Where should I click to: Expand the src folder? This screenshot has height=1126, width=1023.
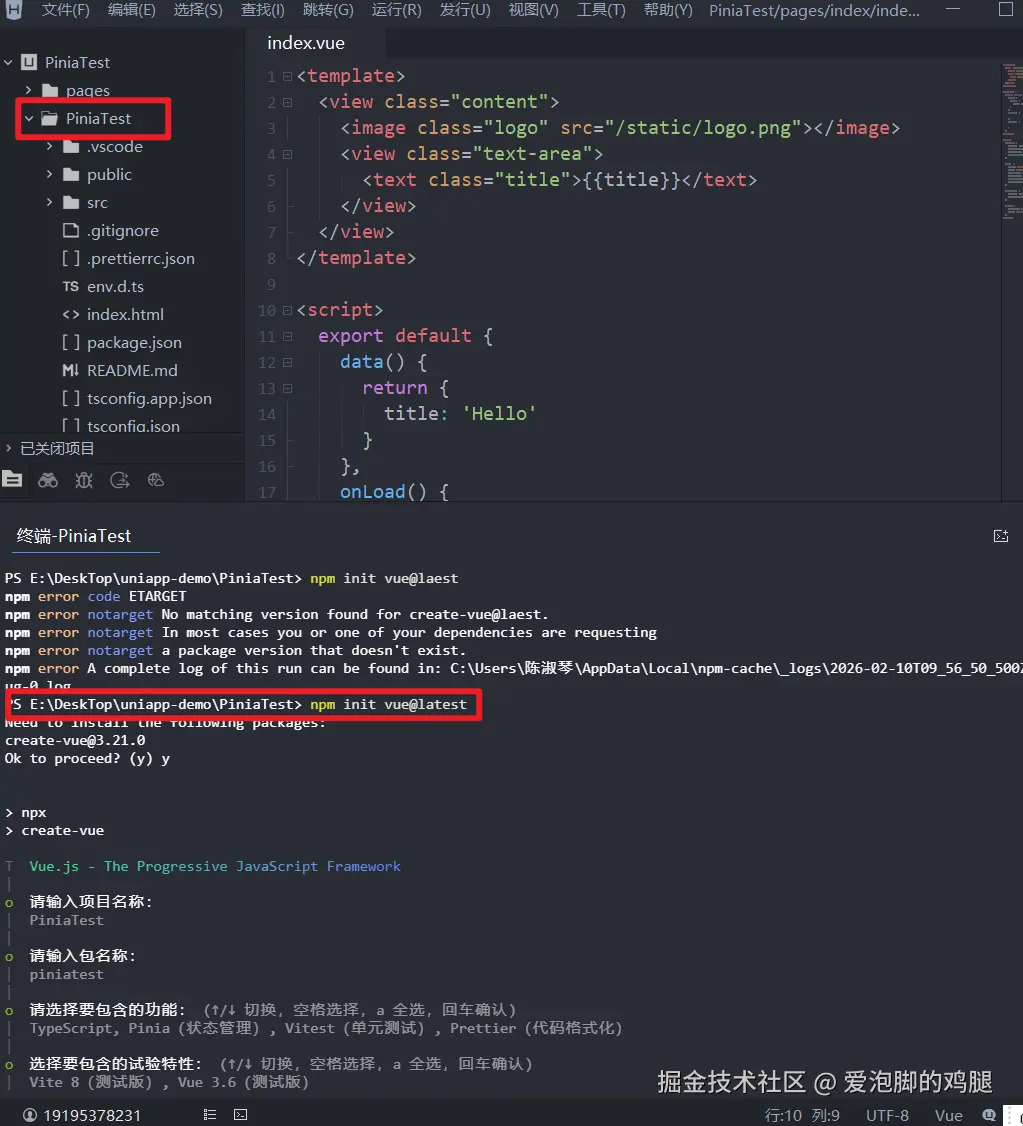click(49, 203)
